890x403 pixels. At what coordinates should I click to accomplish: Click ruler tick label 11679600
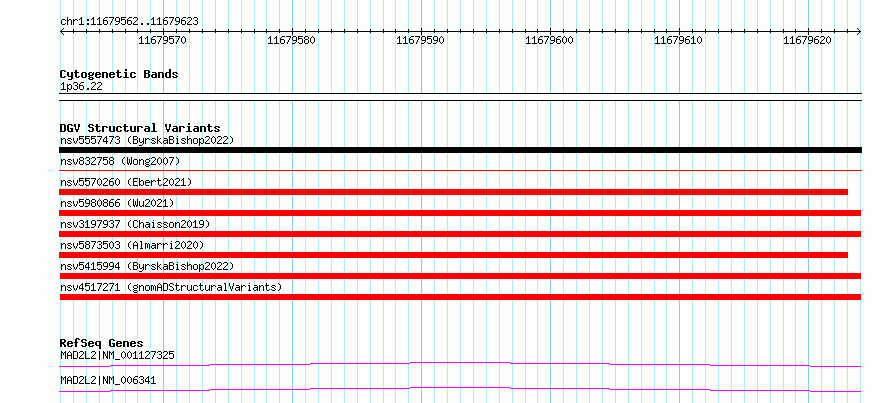tap(549, 40)
